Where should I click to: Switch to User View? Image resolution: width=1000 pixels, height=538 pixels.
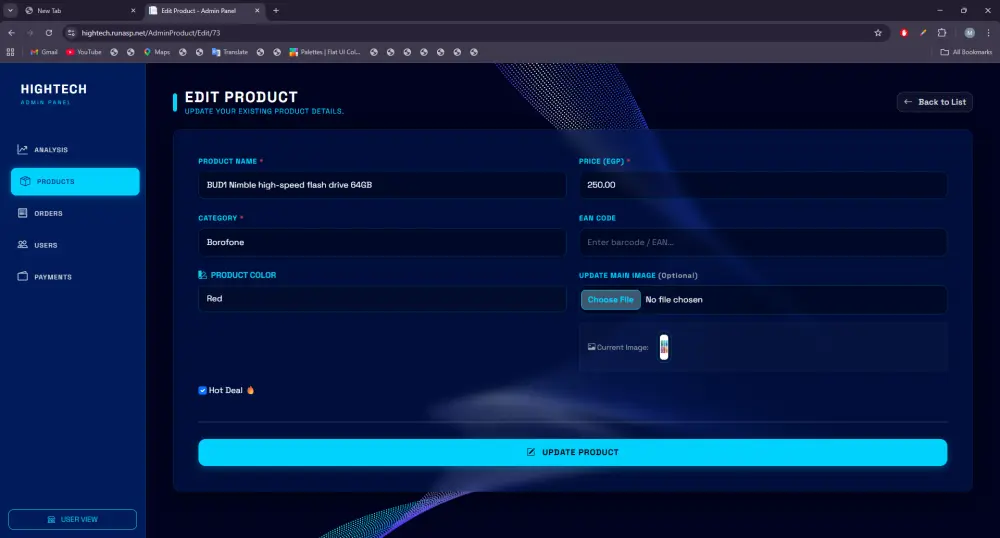[72, 520]
